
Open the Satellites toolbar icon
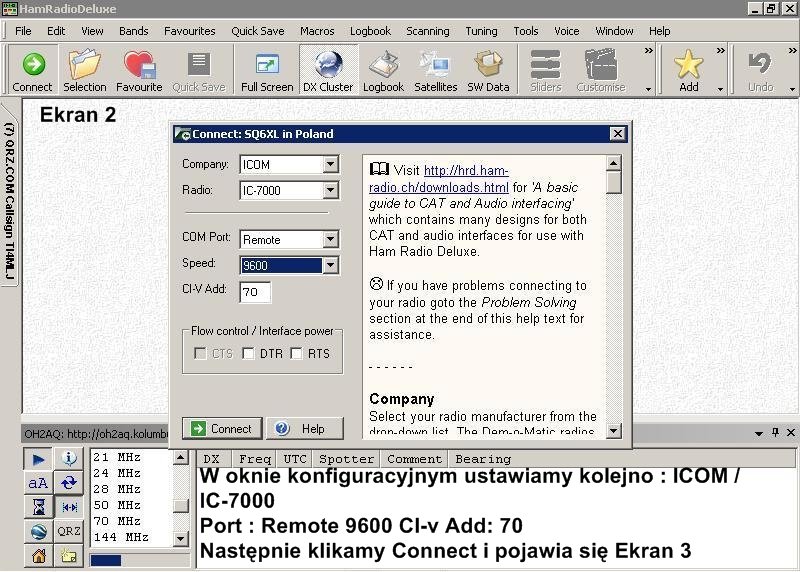[435, 70]
